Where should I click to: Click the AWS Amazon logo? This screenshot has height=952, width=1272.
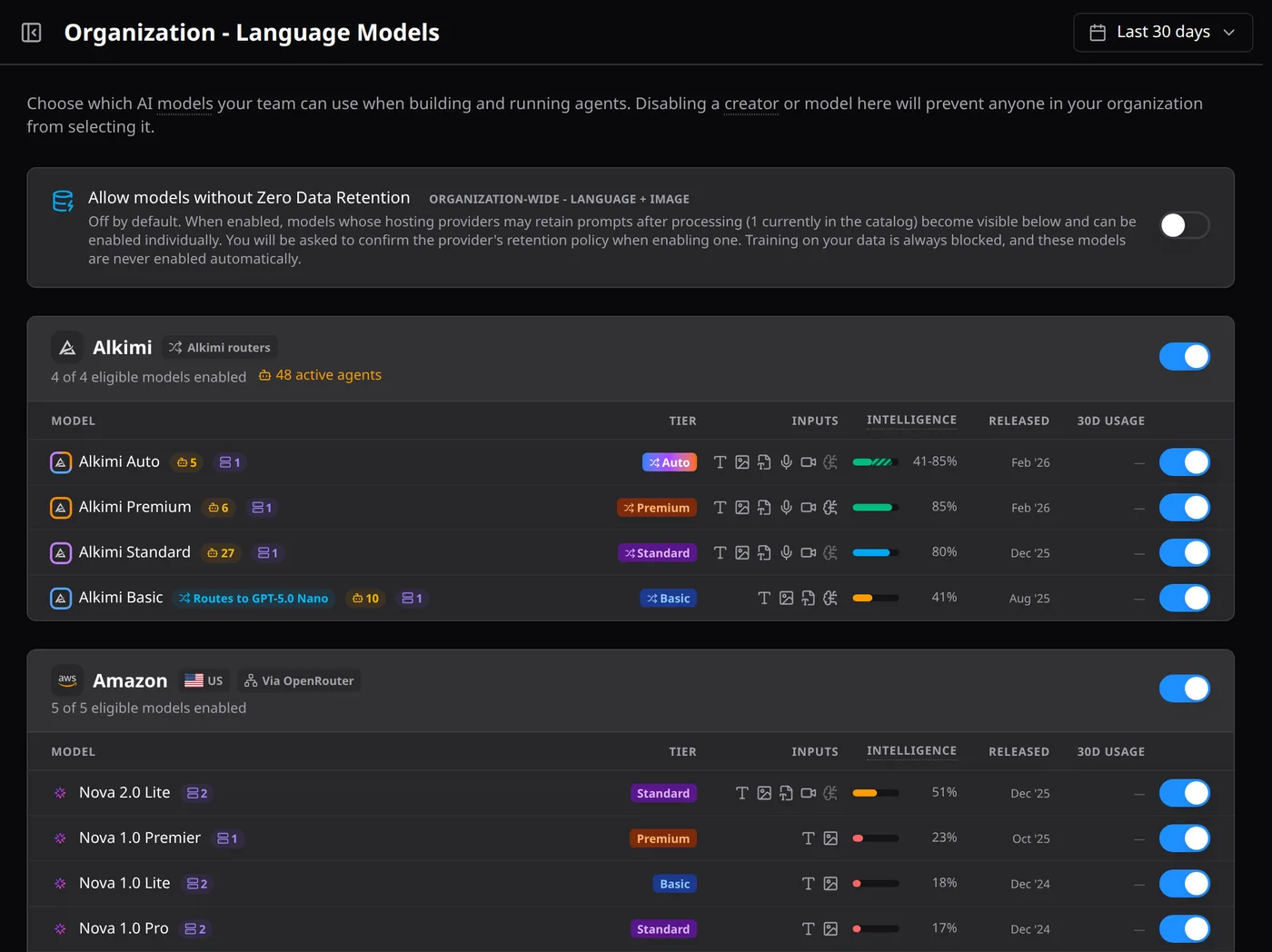[x=67, y=679]
